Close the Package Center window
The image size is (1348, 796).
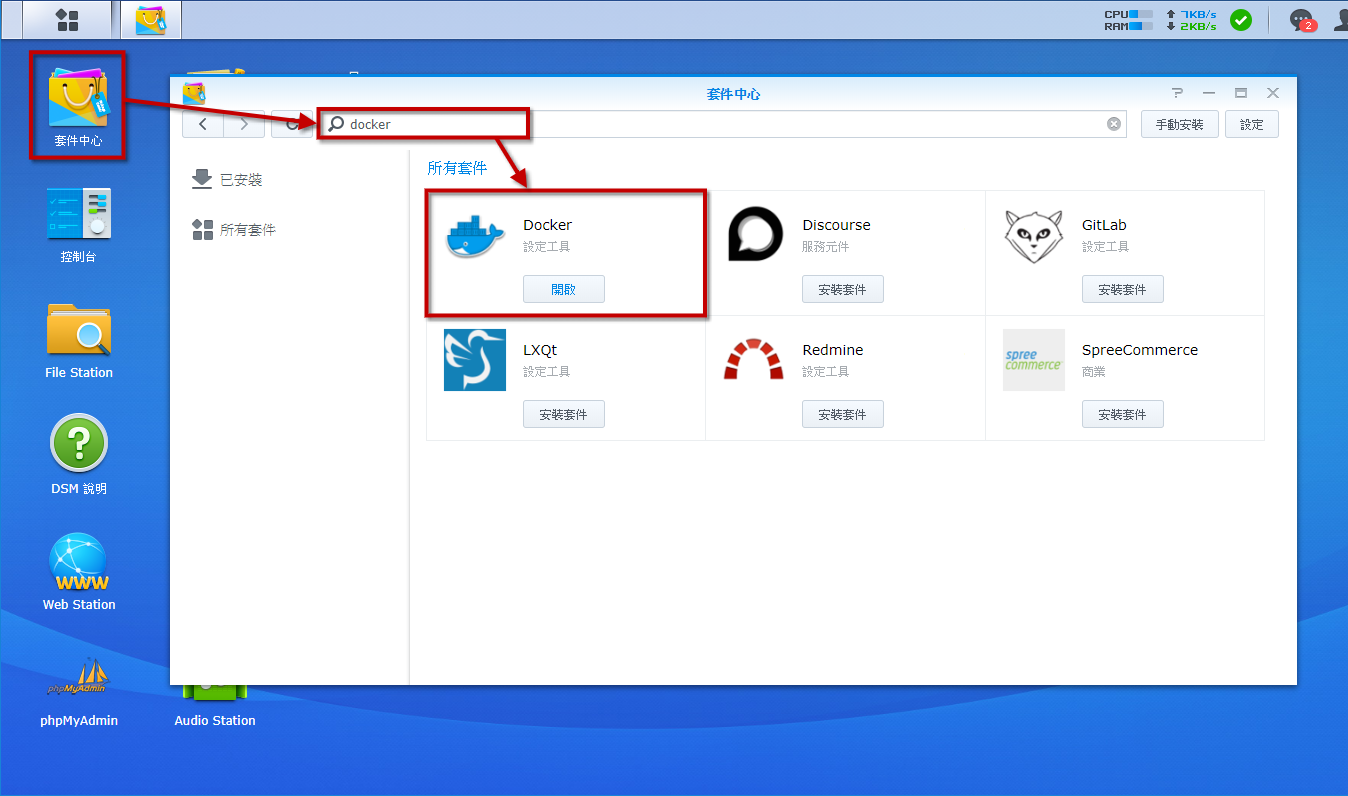[1273, 93]
